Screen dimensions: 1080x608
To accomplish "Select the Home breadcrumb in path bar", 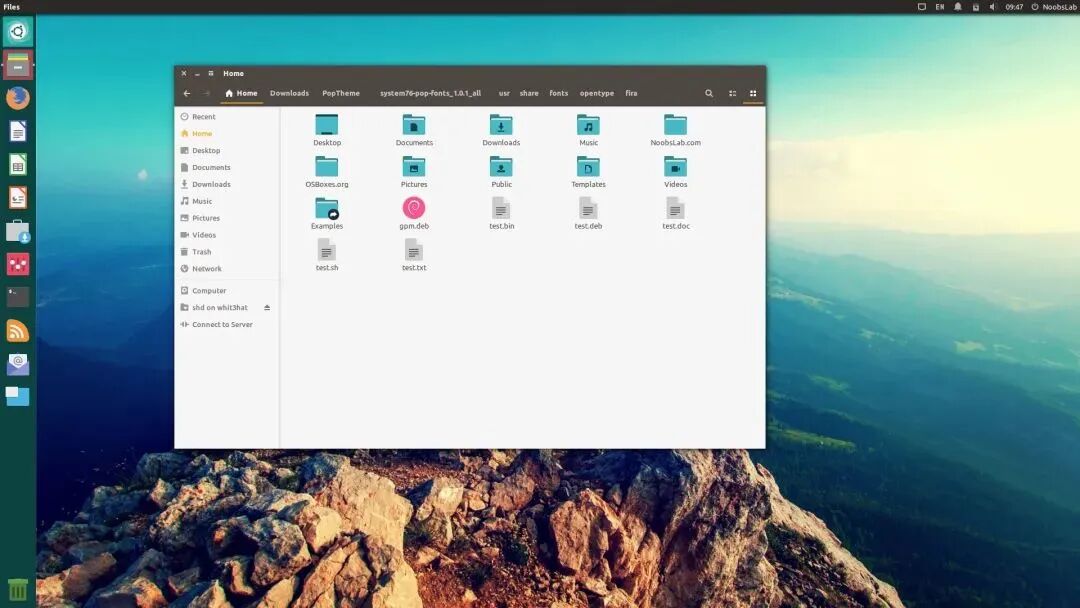I will click(x=241, y=93).
